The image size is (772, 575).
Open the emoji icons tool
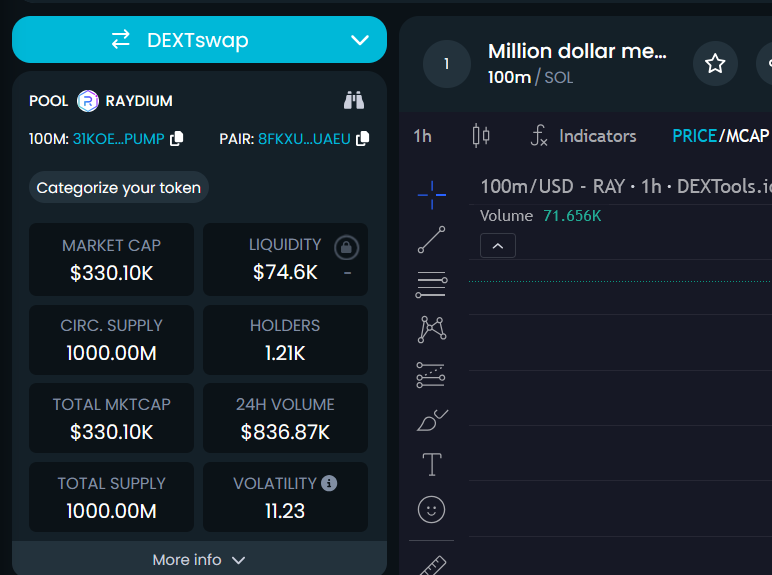point(431,509)
